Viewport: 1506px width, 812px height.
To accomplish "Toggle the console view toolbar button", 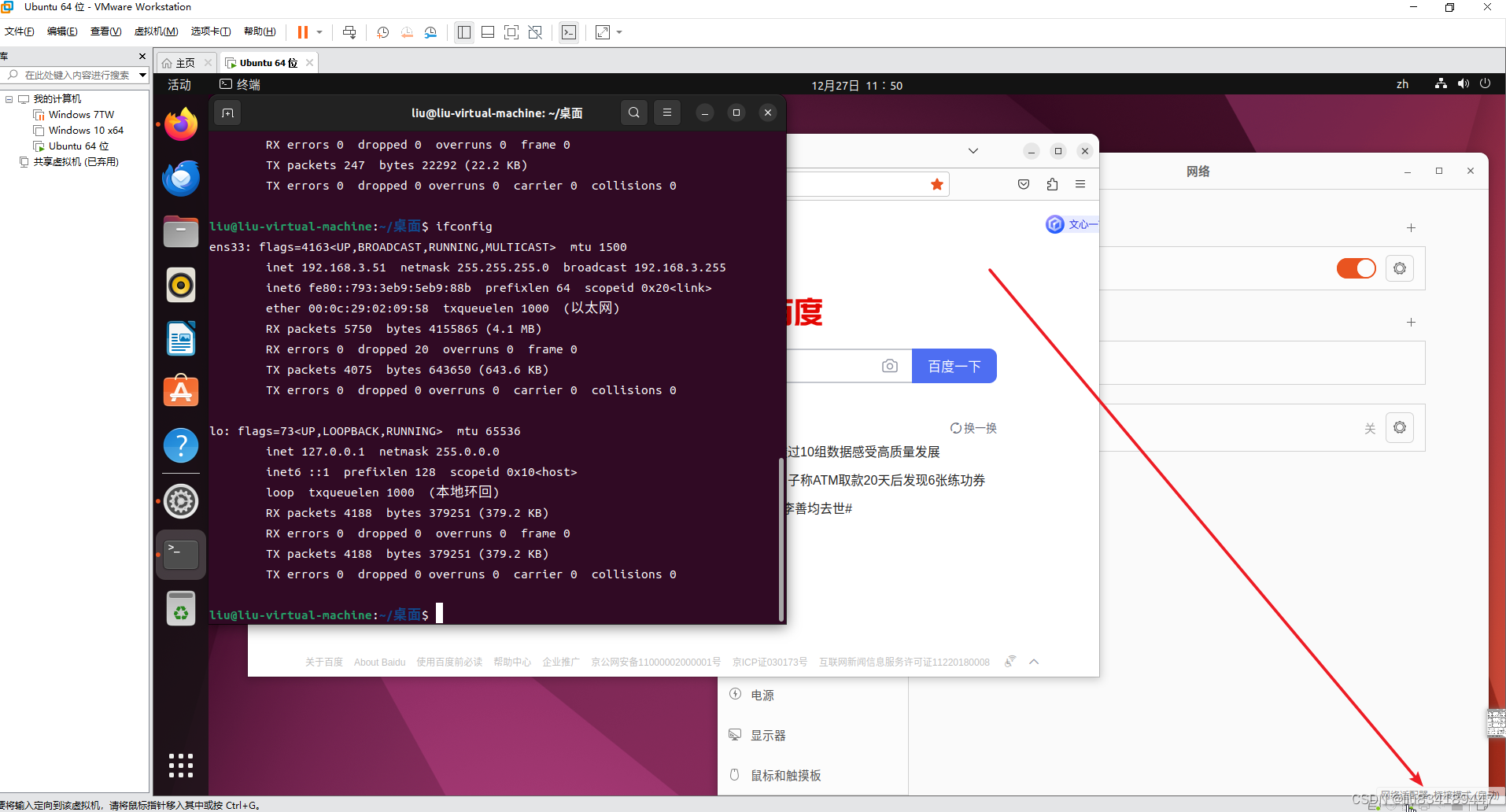I will (569, 32).
